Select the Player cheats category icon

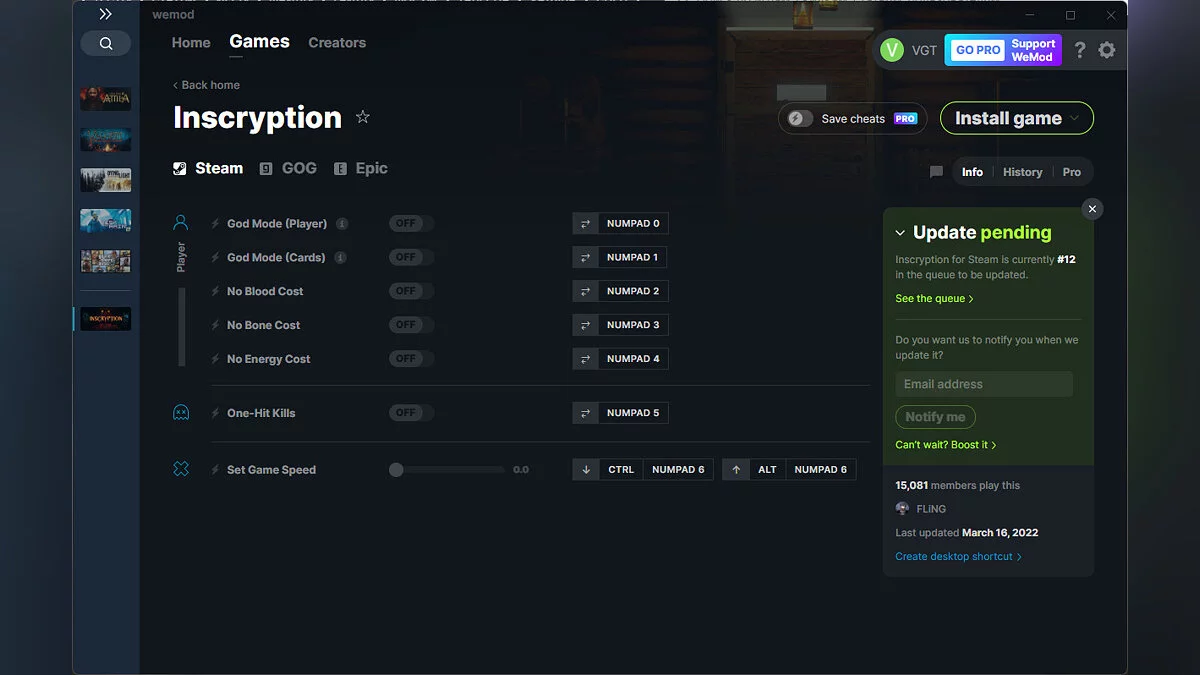pyautogui.click(x=181, y=222)
